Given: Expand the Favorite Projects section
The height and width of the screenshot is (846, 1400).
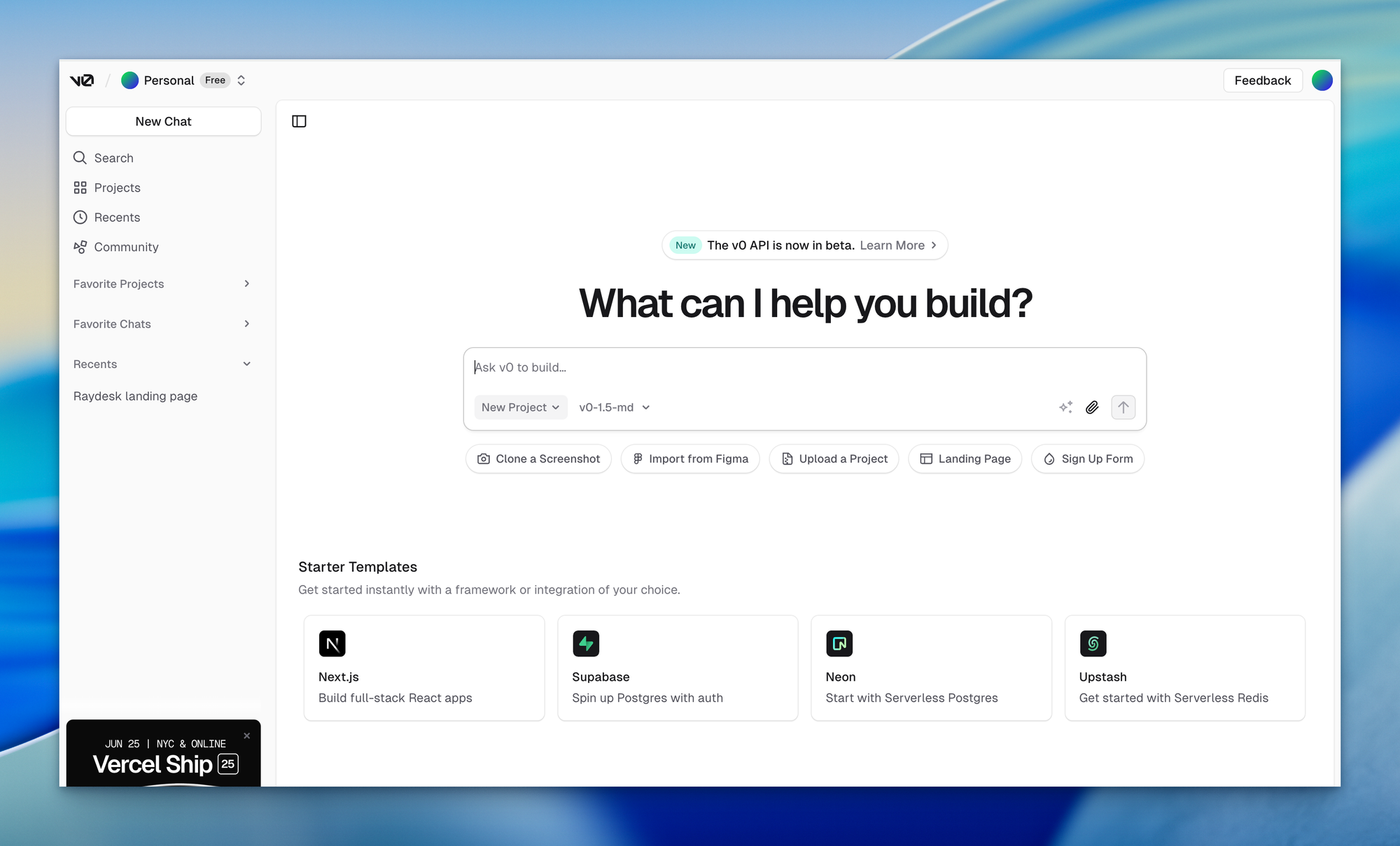Looking at the screenshot, I should click(x=246, y=283).
